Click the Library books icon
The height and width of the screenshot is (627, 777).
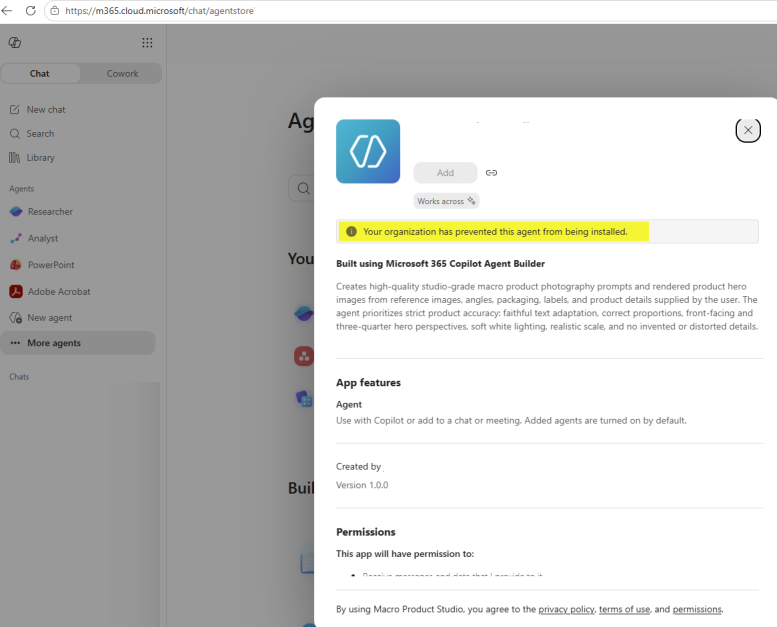[x=14, y=158]
